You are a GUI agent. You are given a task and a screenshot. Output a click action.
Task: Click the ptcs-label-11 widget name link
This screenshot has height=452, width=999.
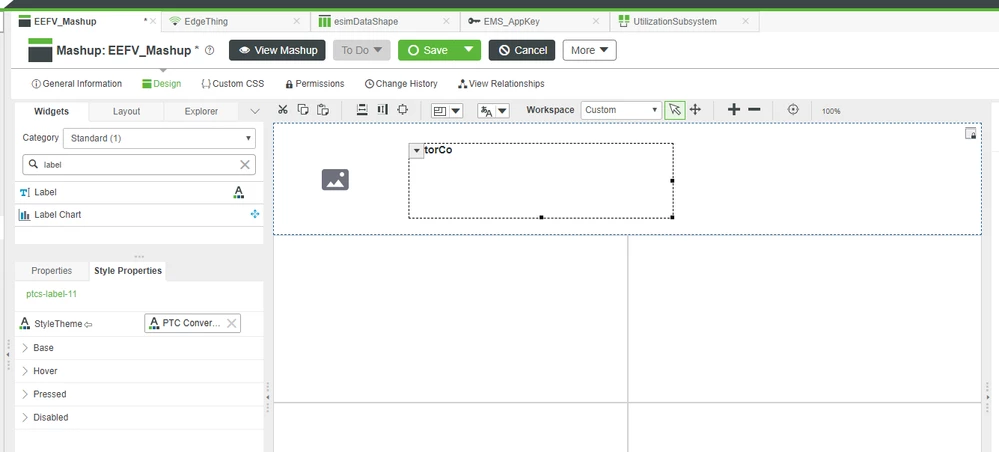click(x=52, y=294)
